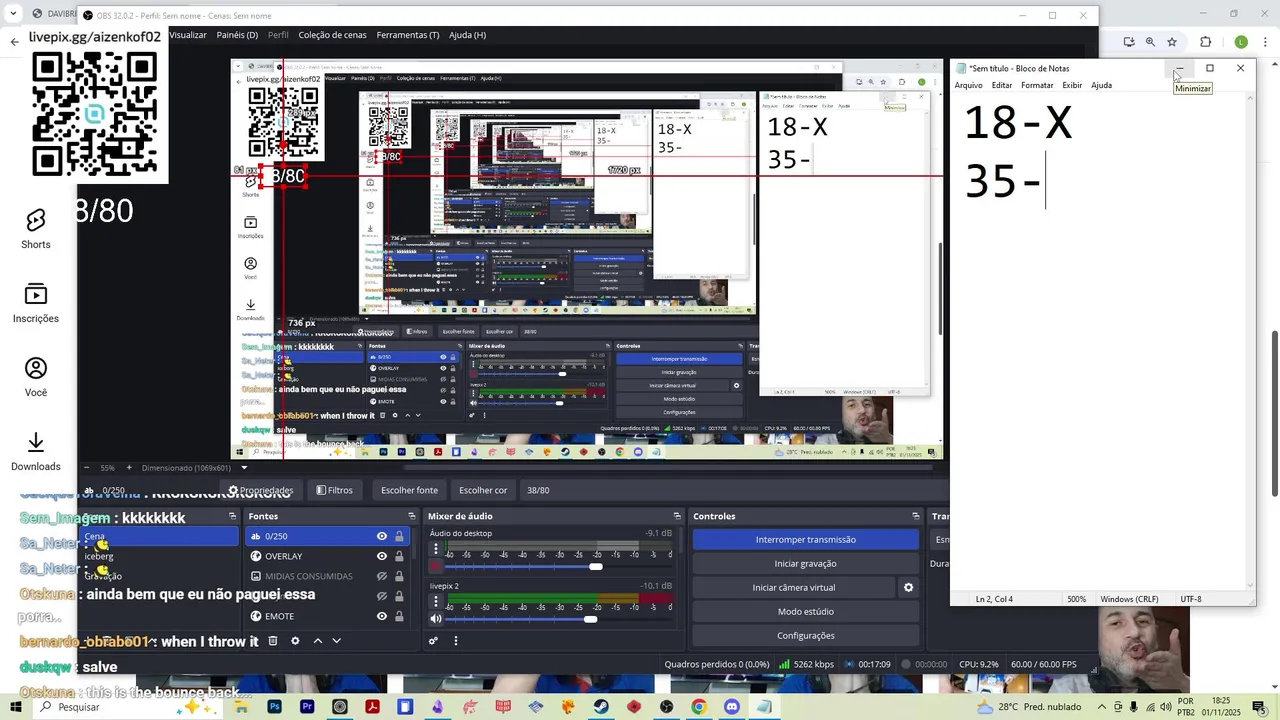
Task: Open Photoshop from the taskbar
Action: tap(274, 707)
